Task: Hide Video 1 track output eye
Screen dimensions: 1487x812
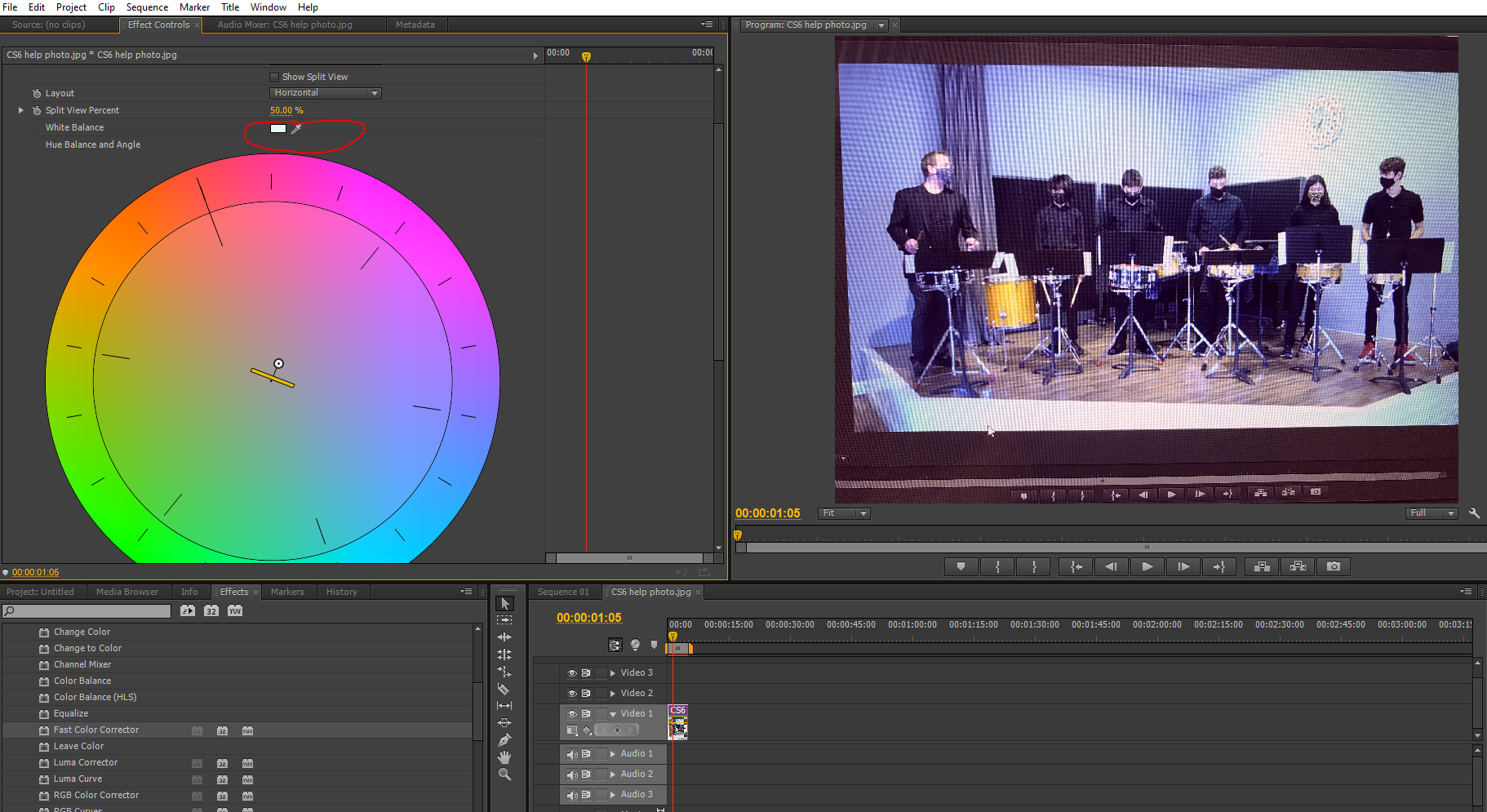Action: point(572,714)
